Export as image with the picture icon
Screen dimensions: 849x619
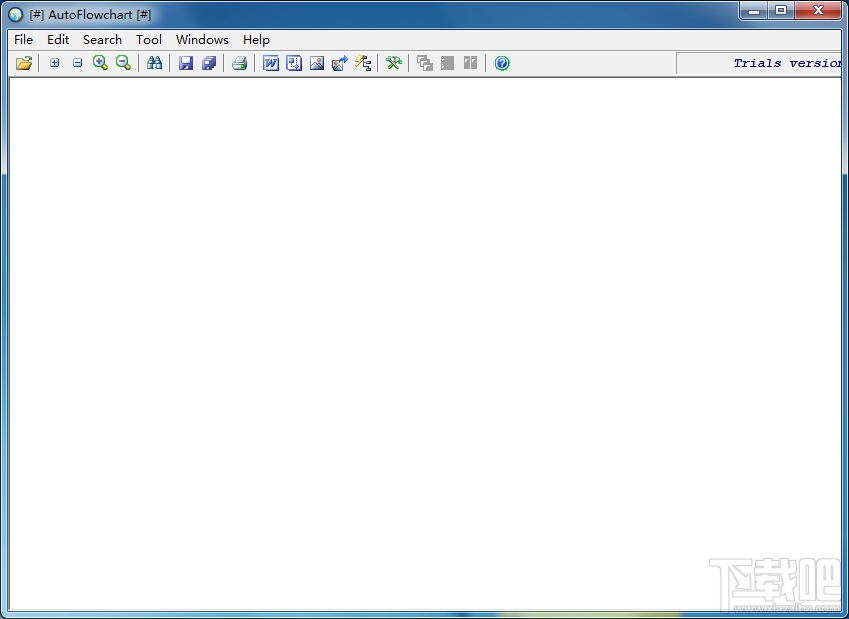317,63
